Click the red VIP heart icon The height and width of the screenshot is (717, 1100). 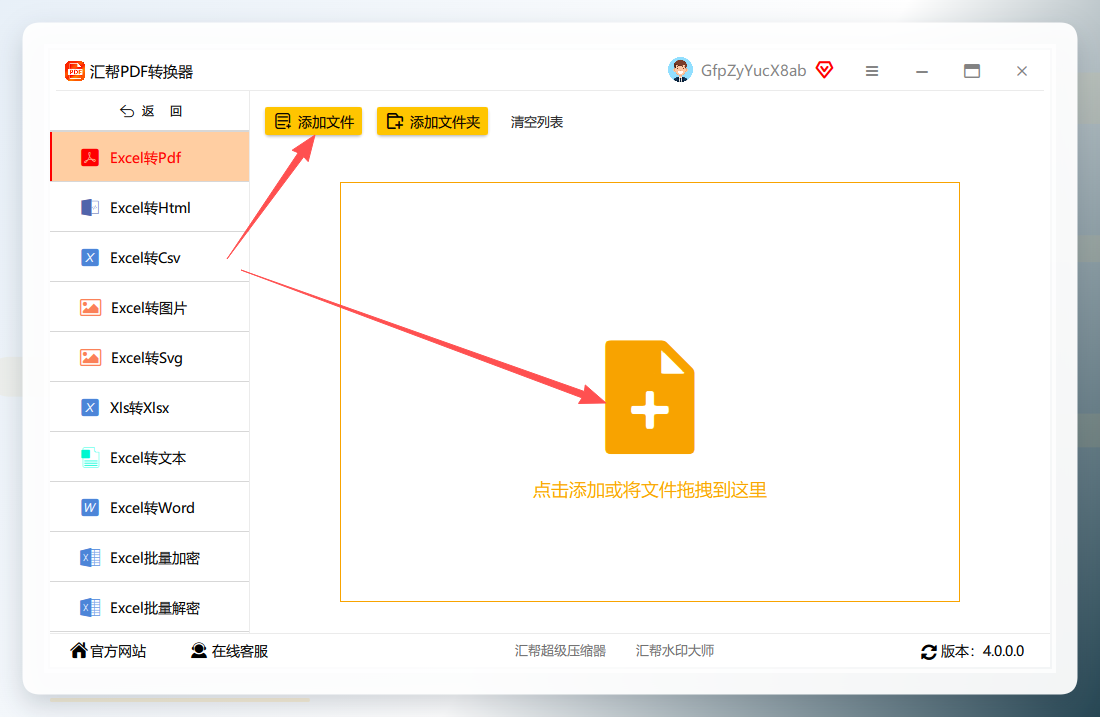click(x=825, y=69)
